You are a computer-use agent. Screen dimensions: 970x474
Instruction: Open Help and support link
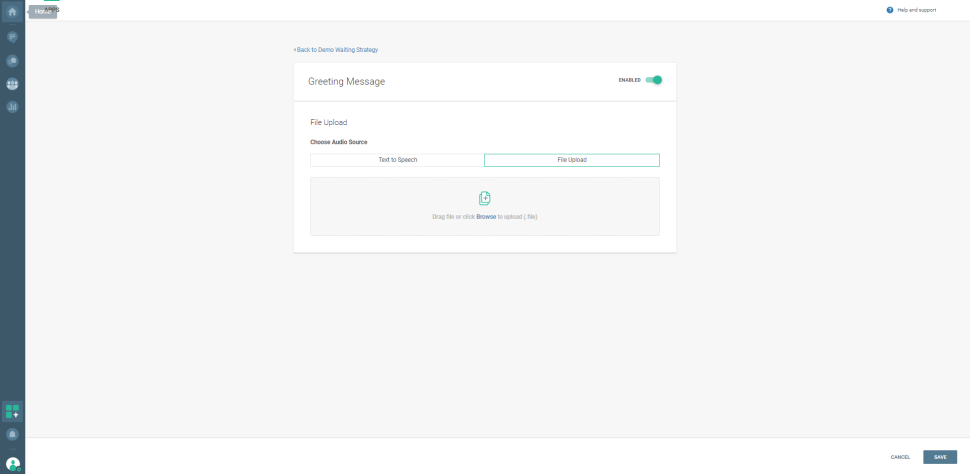point(917,10)
